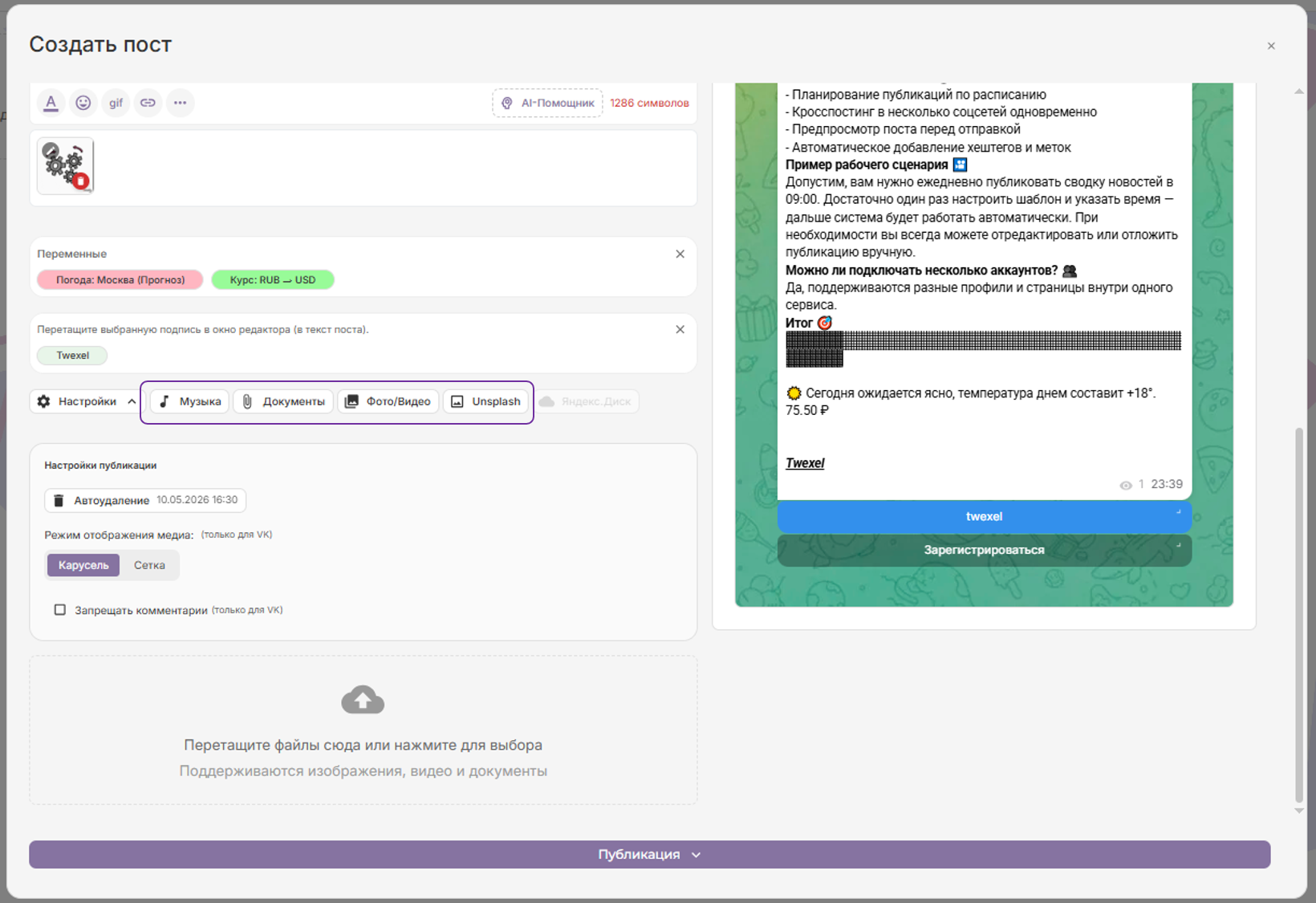Select the Погода Москва variable chip
Viewport: 1316px width, 903px height.
click(120, 280)
